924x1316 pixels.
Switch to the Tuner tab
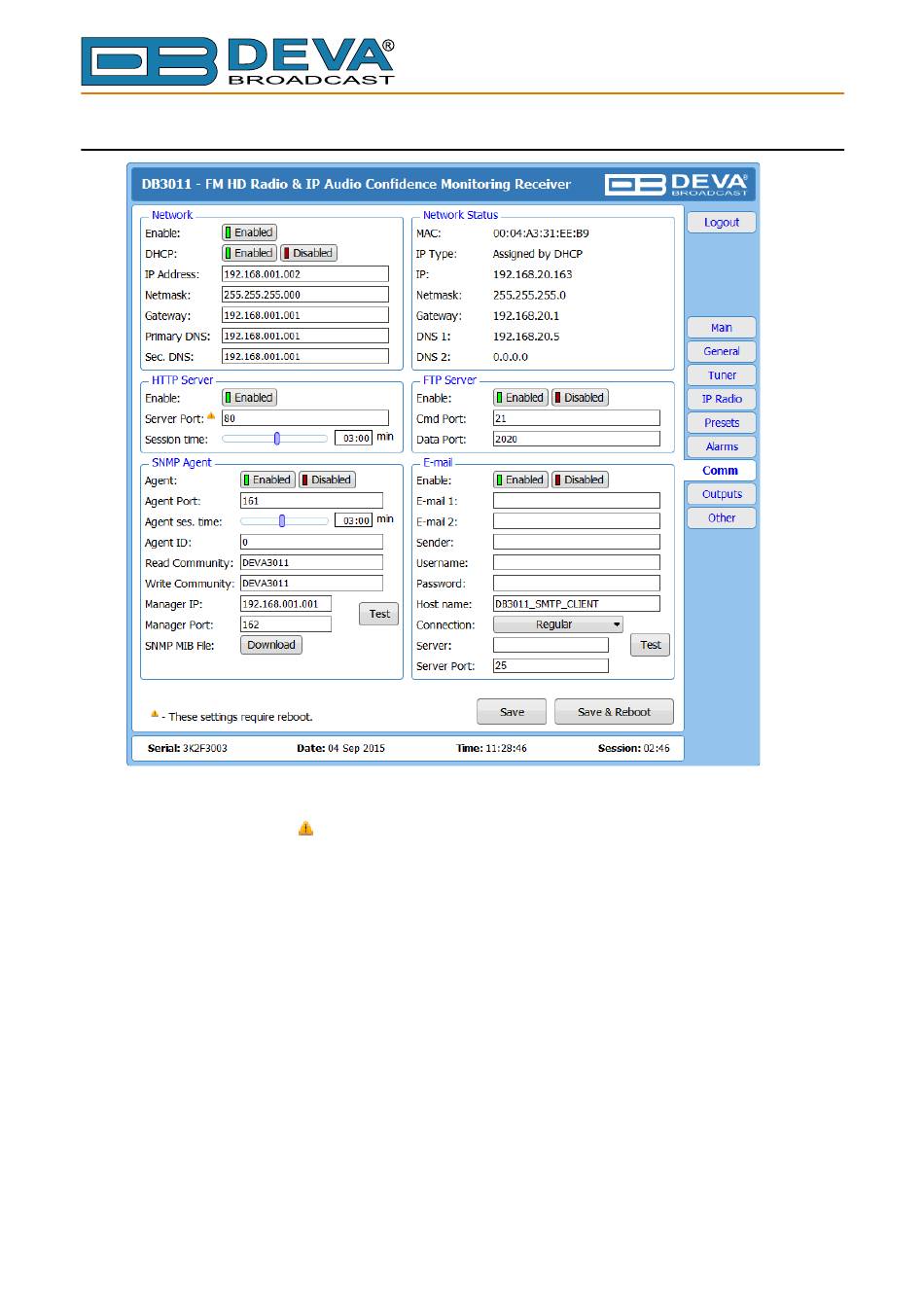point(722,375)
